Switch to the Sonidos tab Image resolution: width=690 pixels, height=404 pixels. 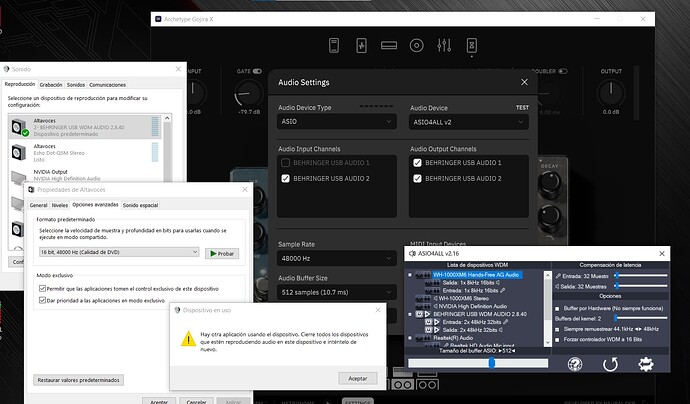tap(76, 84)
